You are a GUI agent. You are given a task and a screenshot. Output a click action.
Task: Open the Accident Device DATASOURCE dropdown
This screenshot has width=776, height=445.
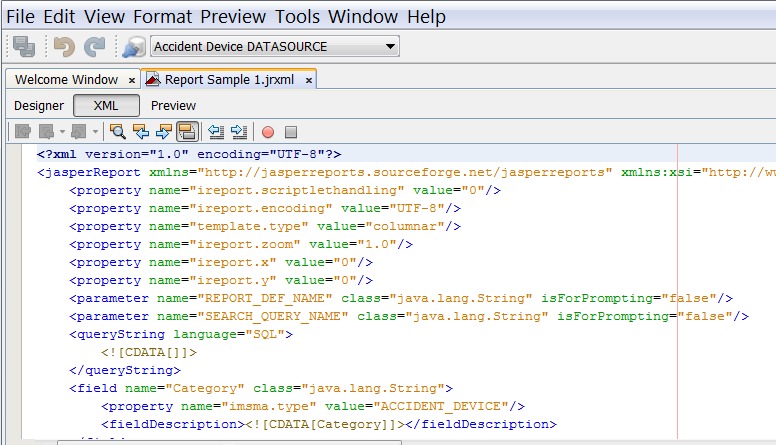[275, 46]
